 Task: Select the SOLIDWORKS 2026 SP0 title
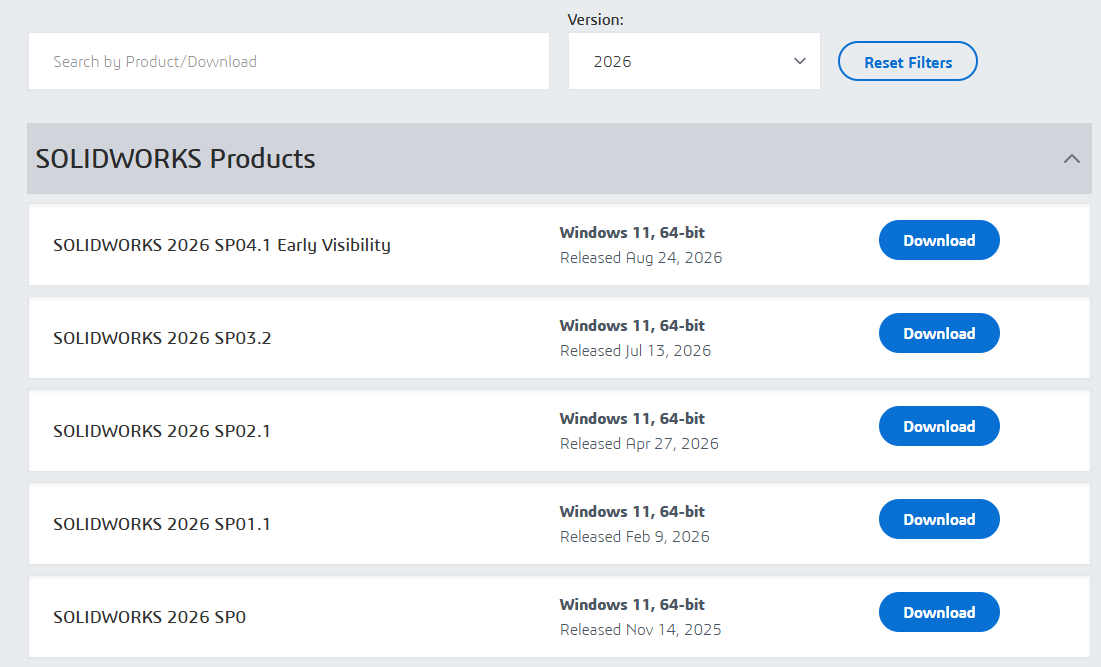(x=150, y=617)
